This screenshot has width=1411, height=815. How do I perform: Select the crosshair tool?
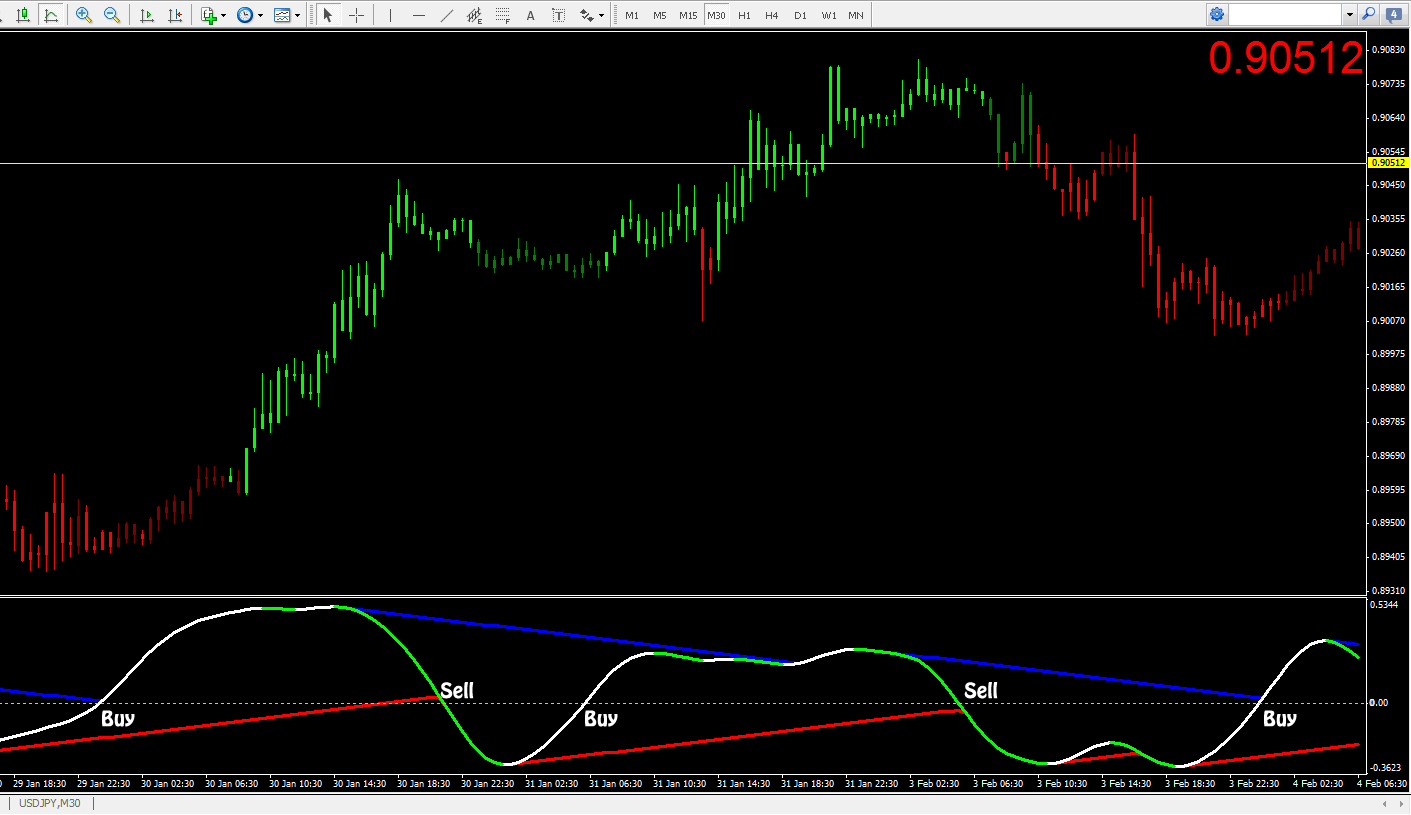(x=356, y=15)
